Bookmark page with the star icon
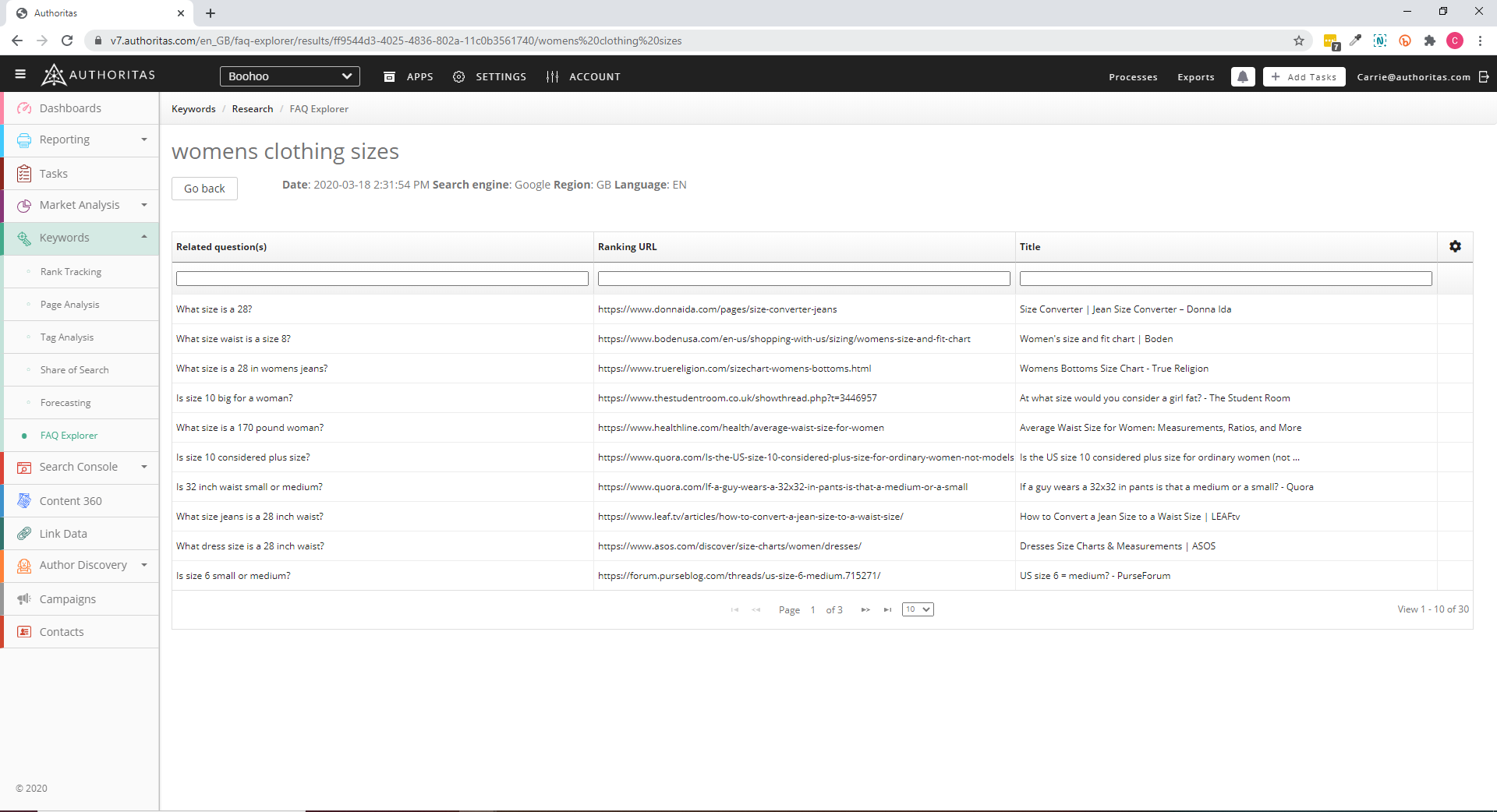1497x812 pixels. tap(1299, 41)
